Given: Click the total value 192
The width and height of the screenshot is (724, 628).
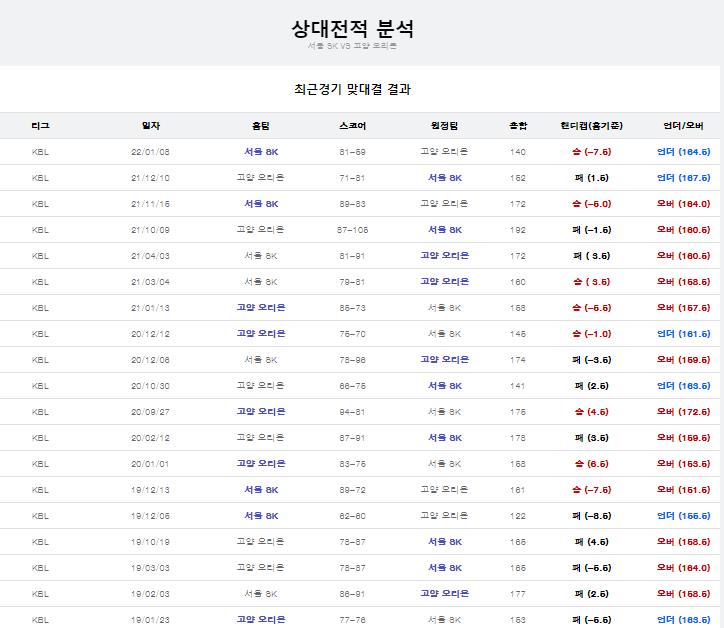Looking at the screenshot, I should click(x=518, y=230).
